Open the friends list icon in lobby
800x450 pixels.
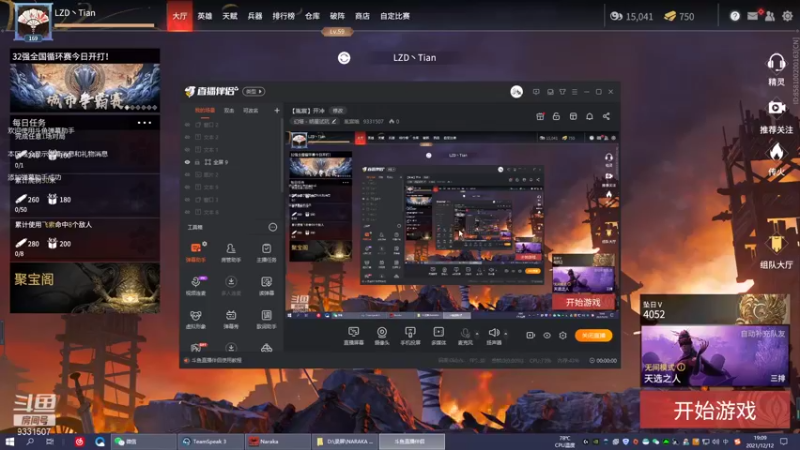[770, 16]
